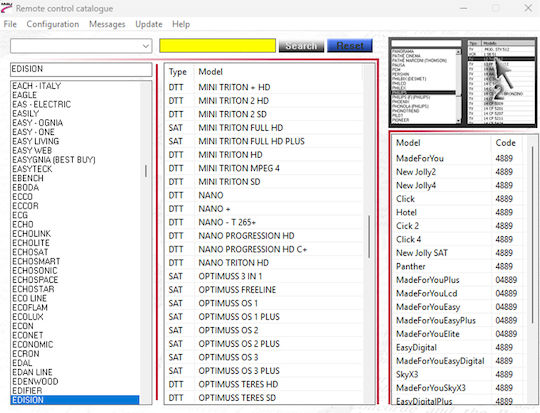This screenshot has height=413, width=540.
Task: Select model OPTIMUSS TERES HD
Action: tap(264, 384)
